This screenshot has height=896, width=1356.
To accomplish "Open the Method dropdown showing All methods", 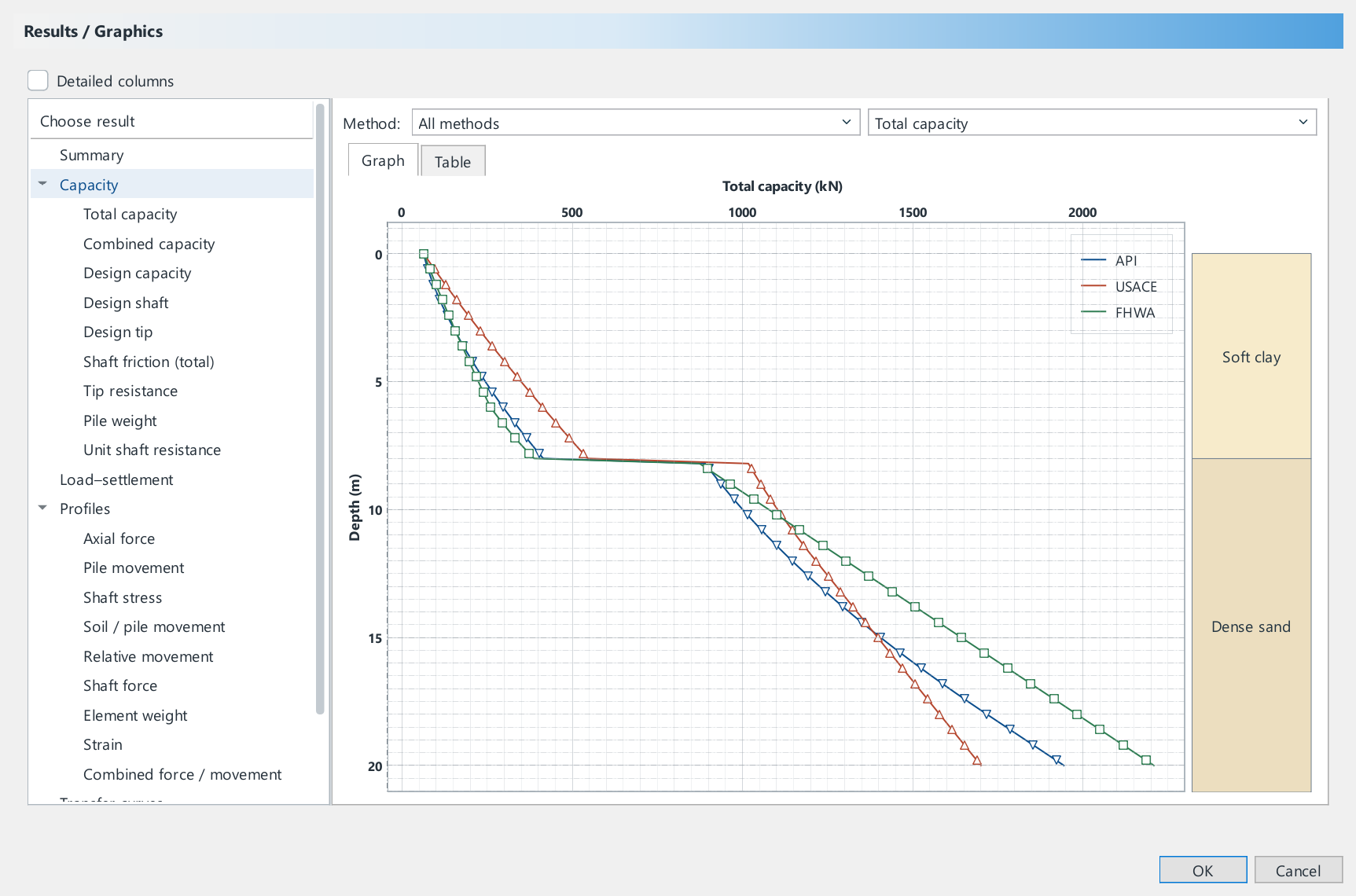I will pyautogui.click(x=636, y=123).
